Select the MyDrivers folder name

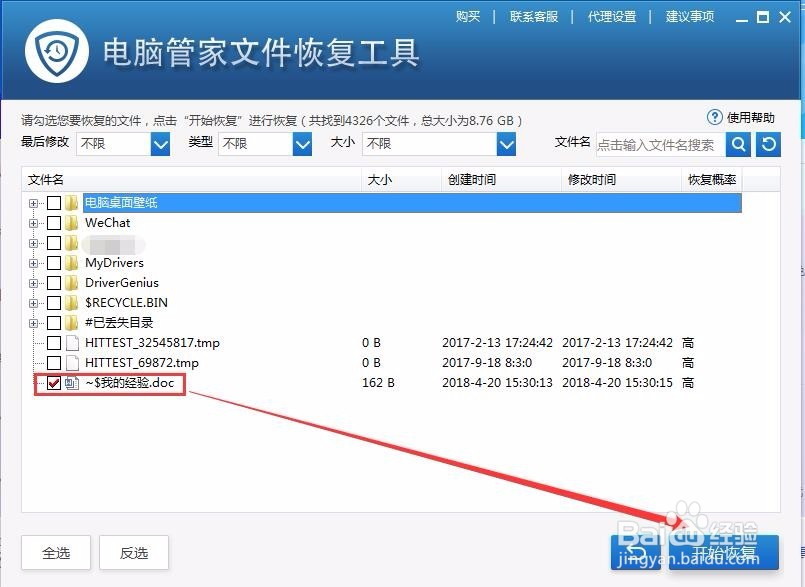pyautogui.click(x=114, y=263)
